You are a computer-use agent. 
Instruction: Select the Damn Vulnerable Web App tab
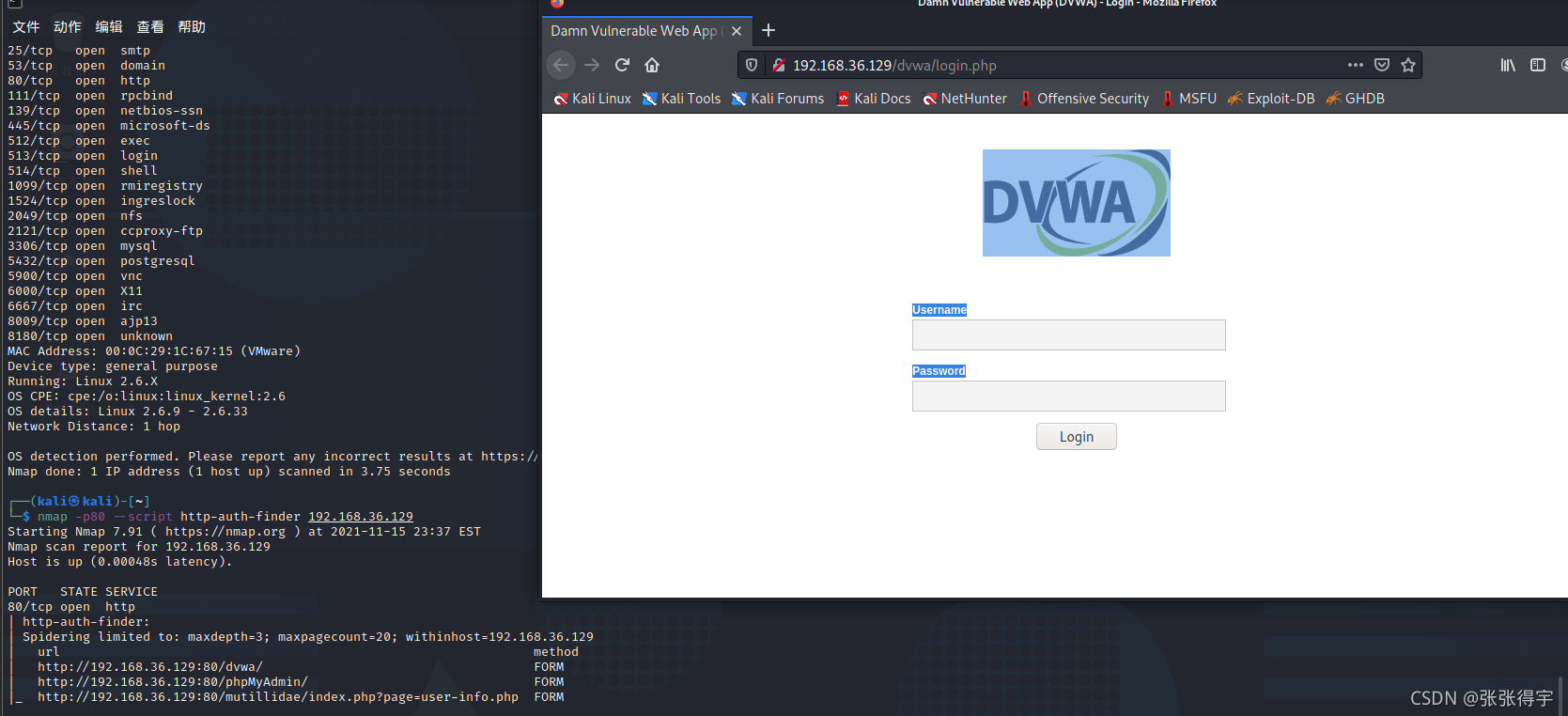(x=647, y=31)
